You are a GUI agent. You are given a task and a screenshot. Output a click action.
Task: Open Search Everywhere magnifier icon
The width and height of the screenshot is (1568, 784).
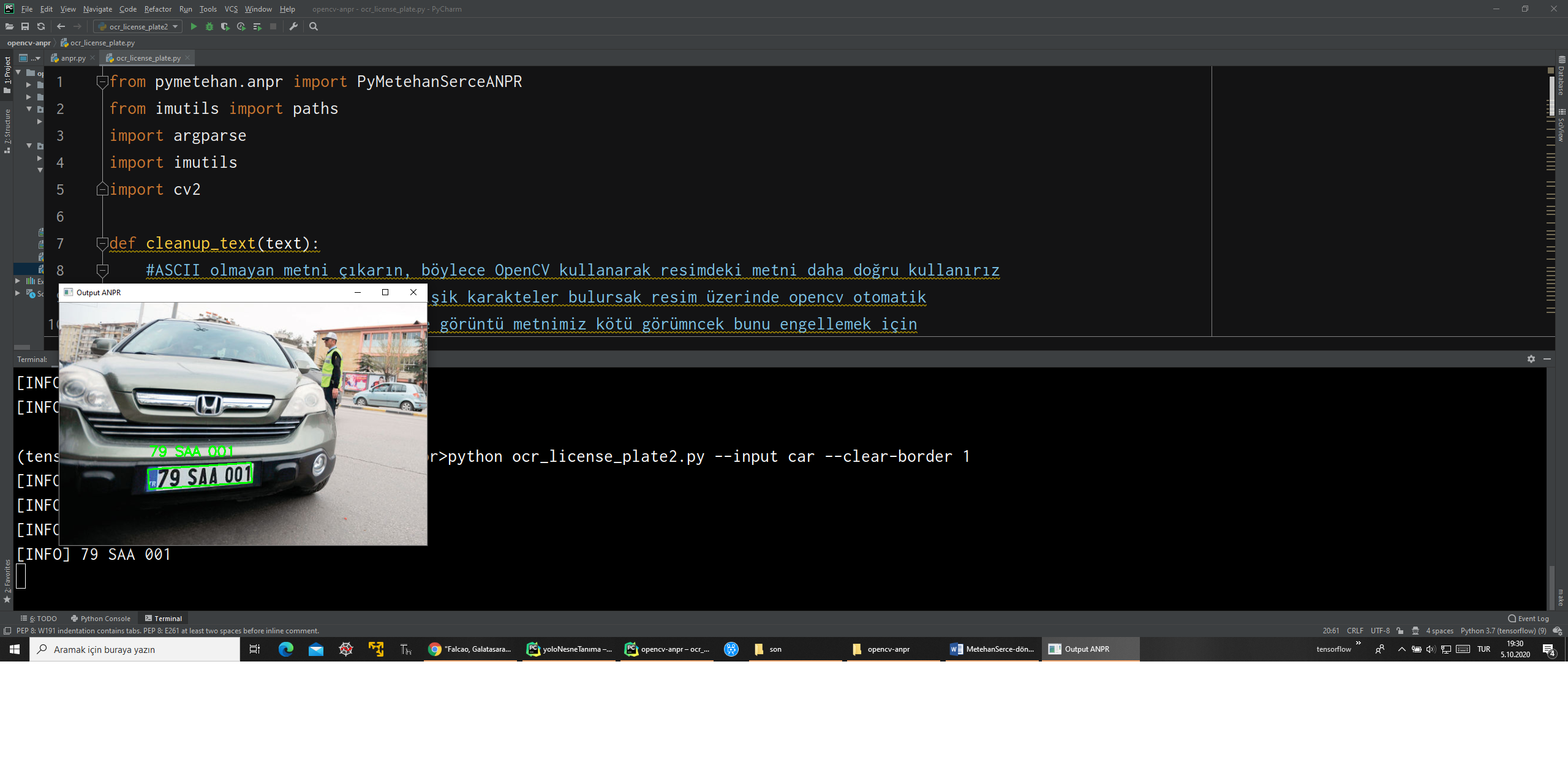314,26
